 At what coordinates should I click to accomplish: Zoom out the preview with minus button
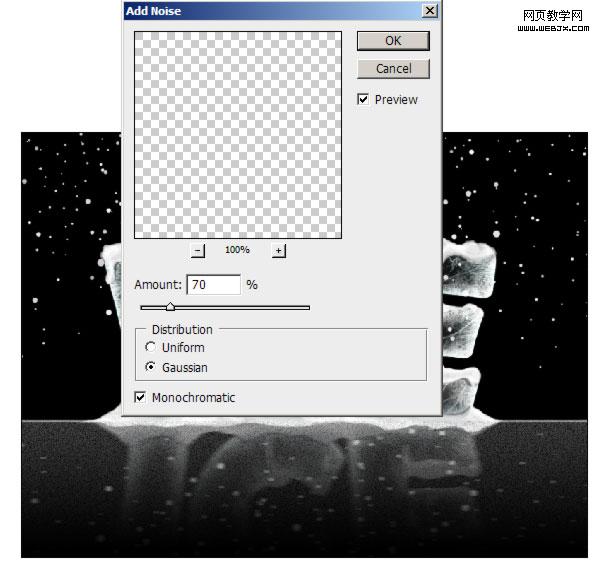[x=198, y=251]
